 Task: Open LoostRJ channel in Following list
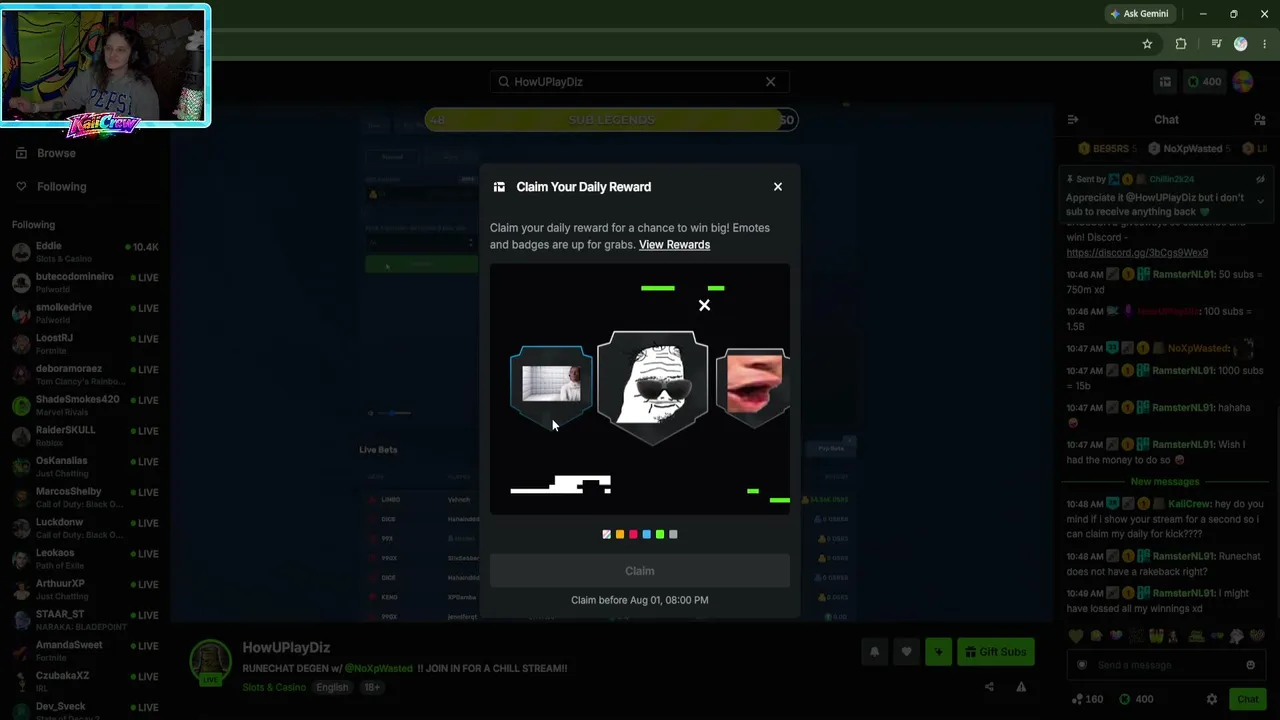click(85, 344)
